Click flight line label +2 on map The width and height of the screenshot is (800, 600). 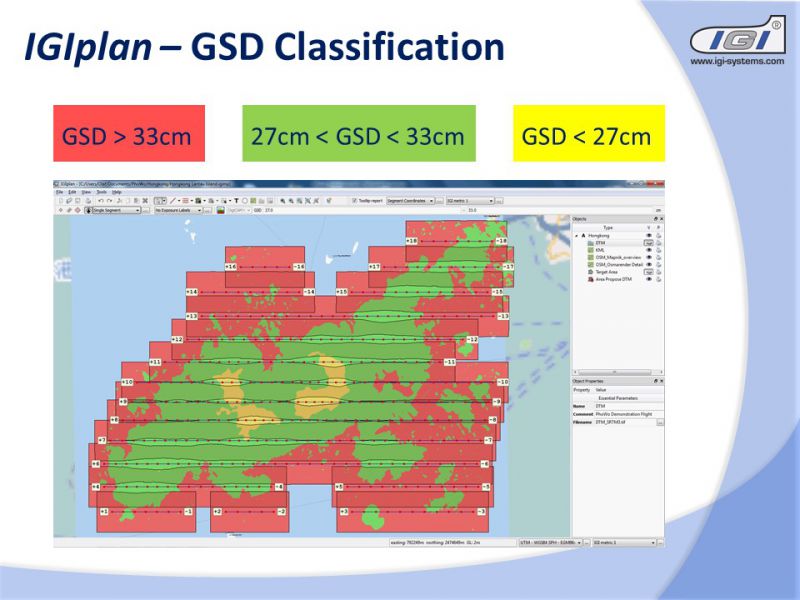coord(217,511)
